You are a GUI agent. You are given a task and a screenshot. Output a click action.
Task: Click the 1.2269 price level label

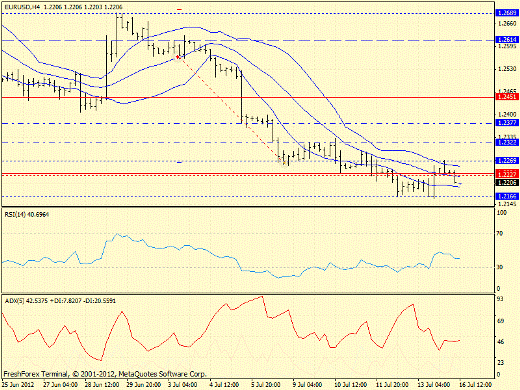[x=507, y=161]
